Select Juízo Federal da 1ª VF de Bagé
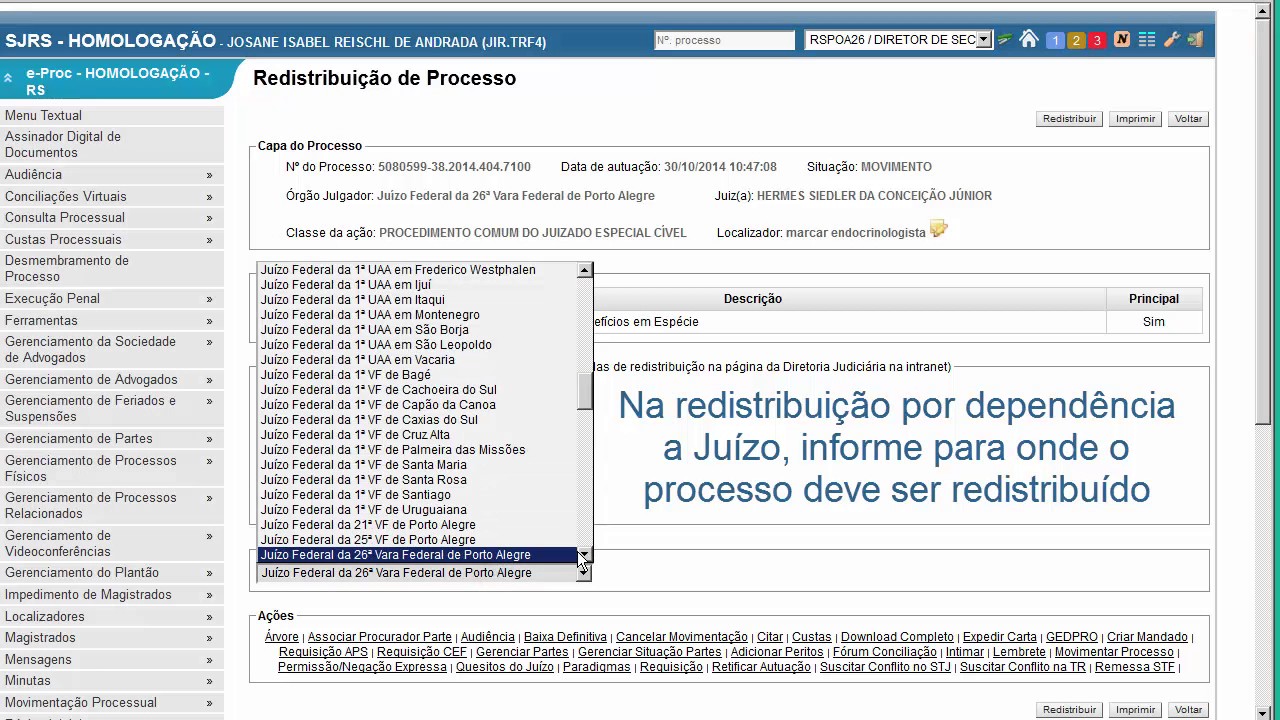The width and height of the screenshot is (1280, 720). click(x=417, y=375)
